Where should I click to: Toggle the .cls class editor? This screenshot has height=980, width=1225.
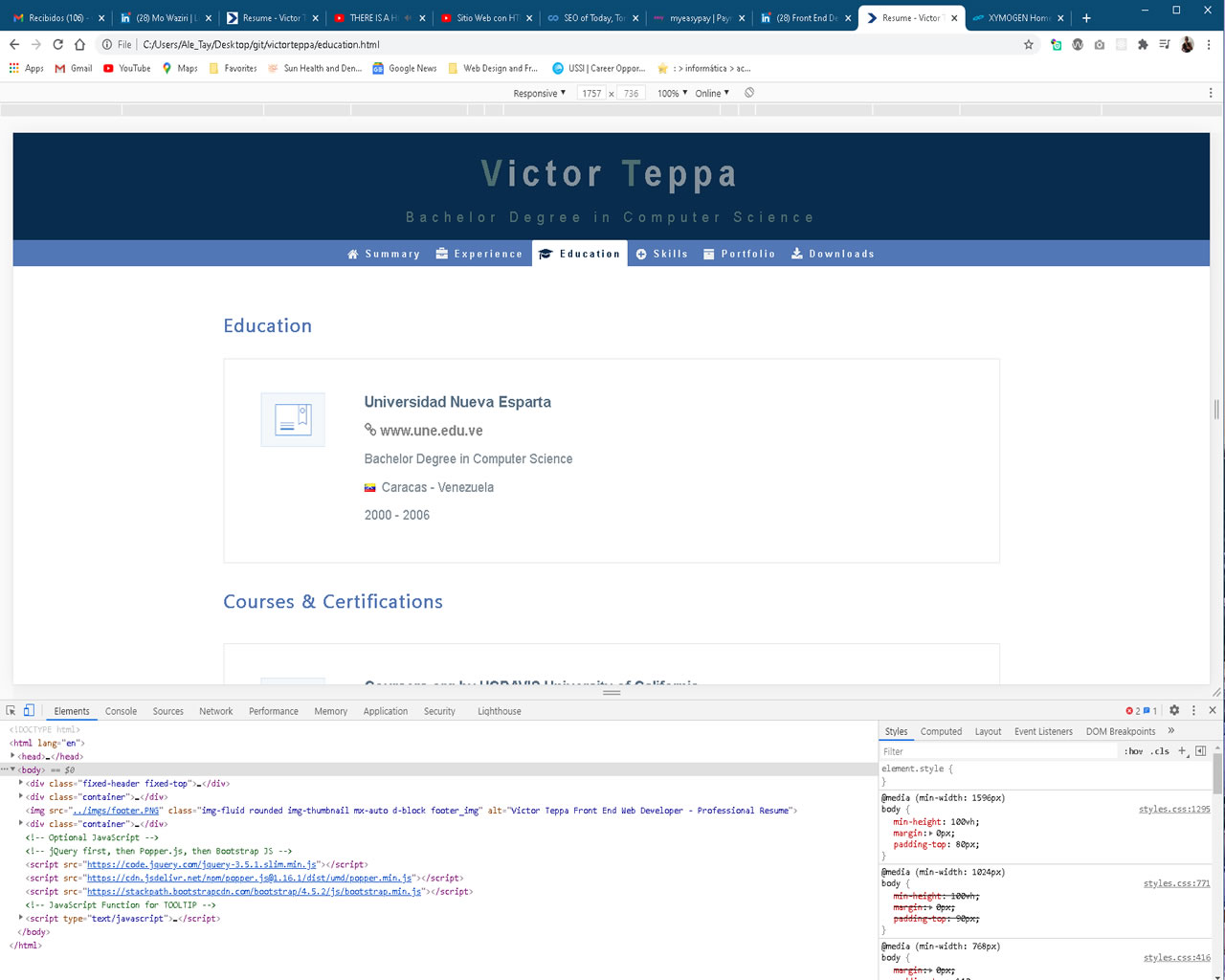point(1161,751)
